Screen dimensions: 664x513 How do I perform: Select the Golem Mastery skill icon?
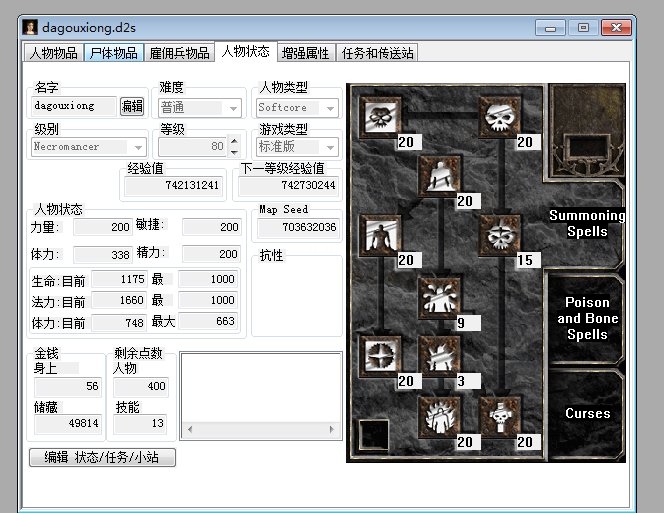tap(380, 235)
